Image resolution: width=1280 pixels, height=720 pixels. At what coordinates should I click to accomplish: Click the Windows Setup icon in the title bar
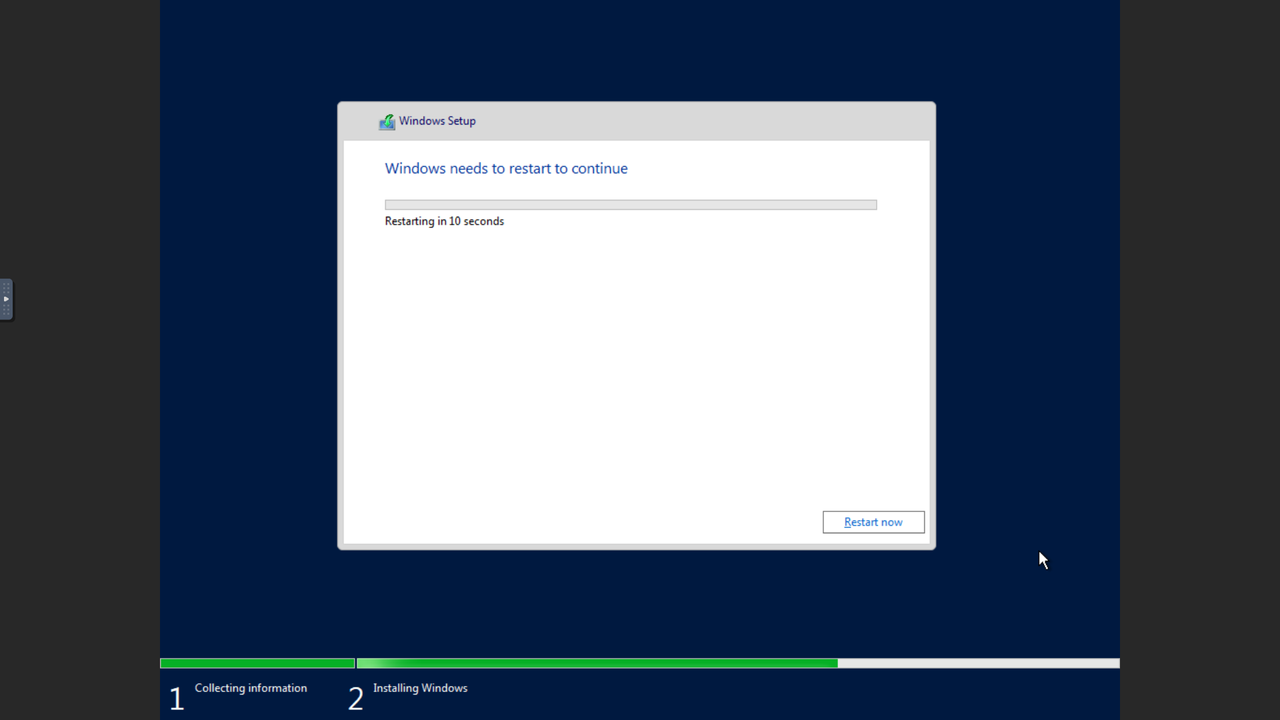(387, 122)
